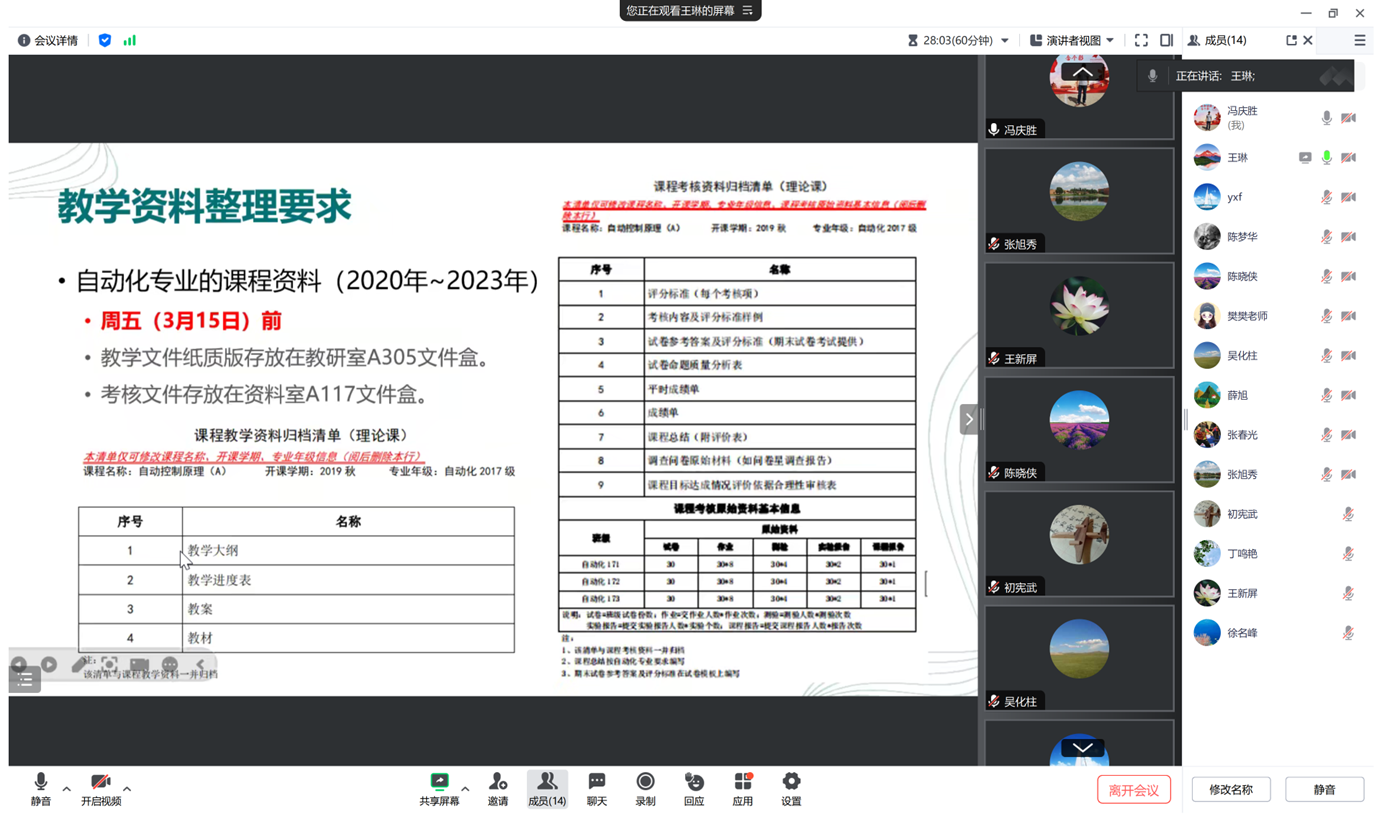Expand the meeting timer 28:03 dropdown
The height and width of the screenshot is (820, 1382).
[x=1005, y=41]
